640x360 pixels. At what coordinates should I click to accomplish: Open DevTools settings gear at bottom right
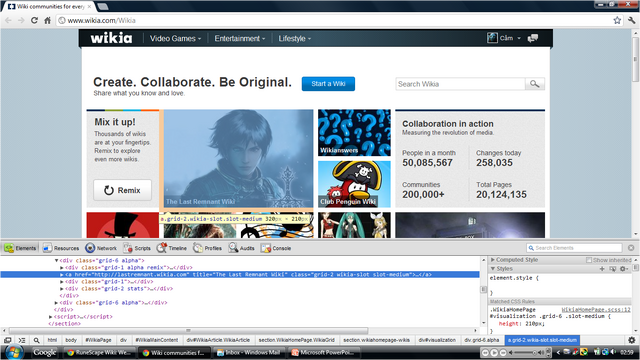[x=631, y=340]
